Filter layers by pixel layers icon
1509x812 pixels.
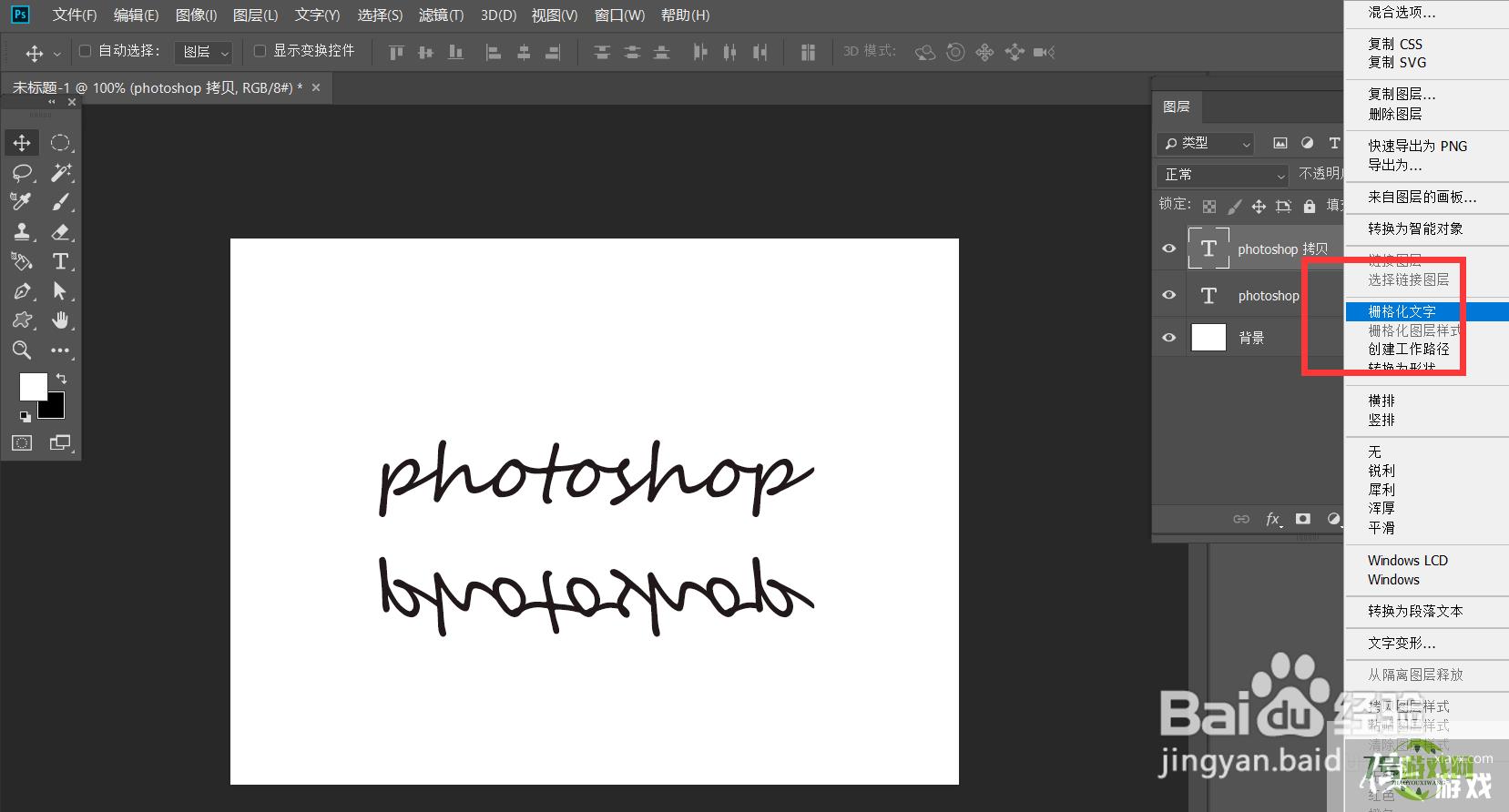1280,143
